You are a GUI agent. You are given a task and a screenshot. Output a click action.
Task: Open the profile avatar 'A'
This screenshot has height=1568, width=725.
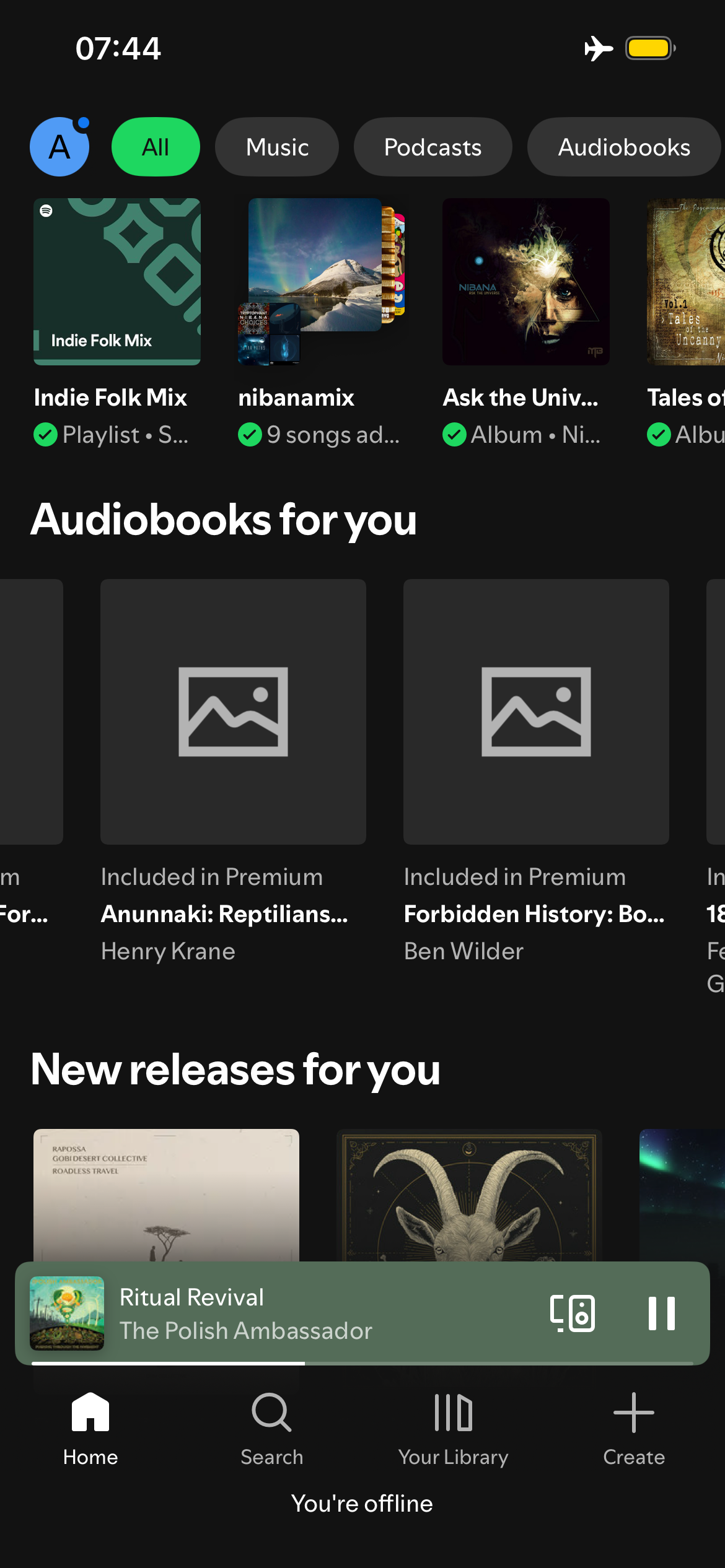59,147
